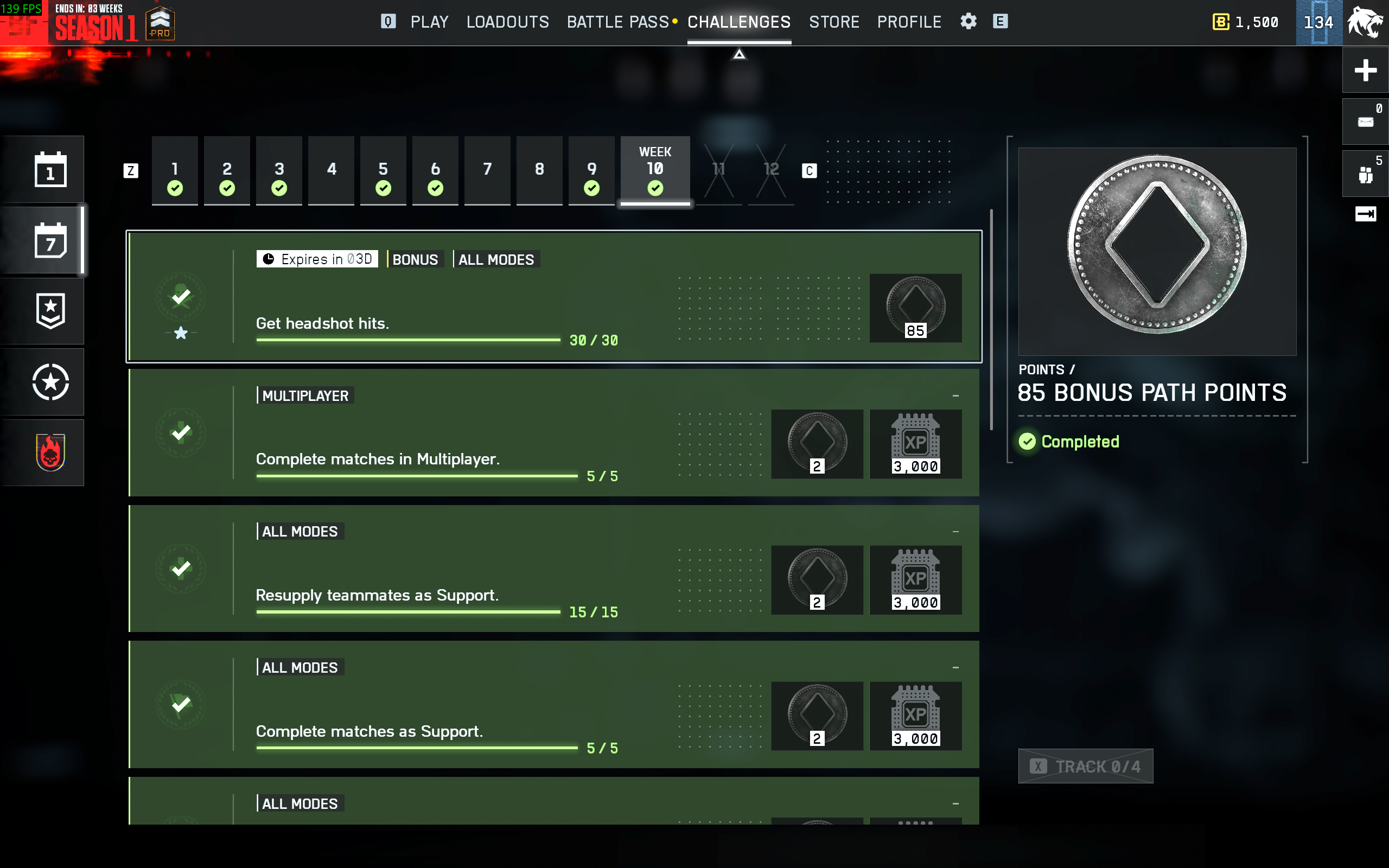The width and height of the screenshot is (1389, 868).
Task: Click the challenge list vertical scrollbar
Action: pos(991,320)
